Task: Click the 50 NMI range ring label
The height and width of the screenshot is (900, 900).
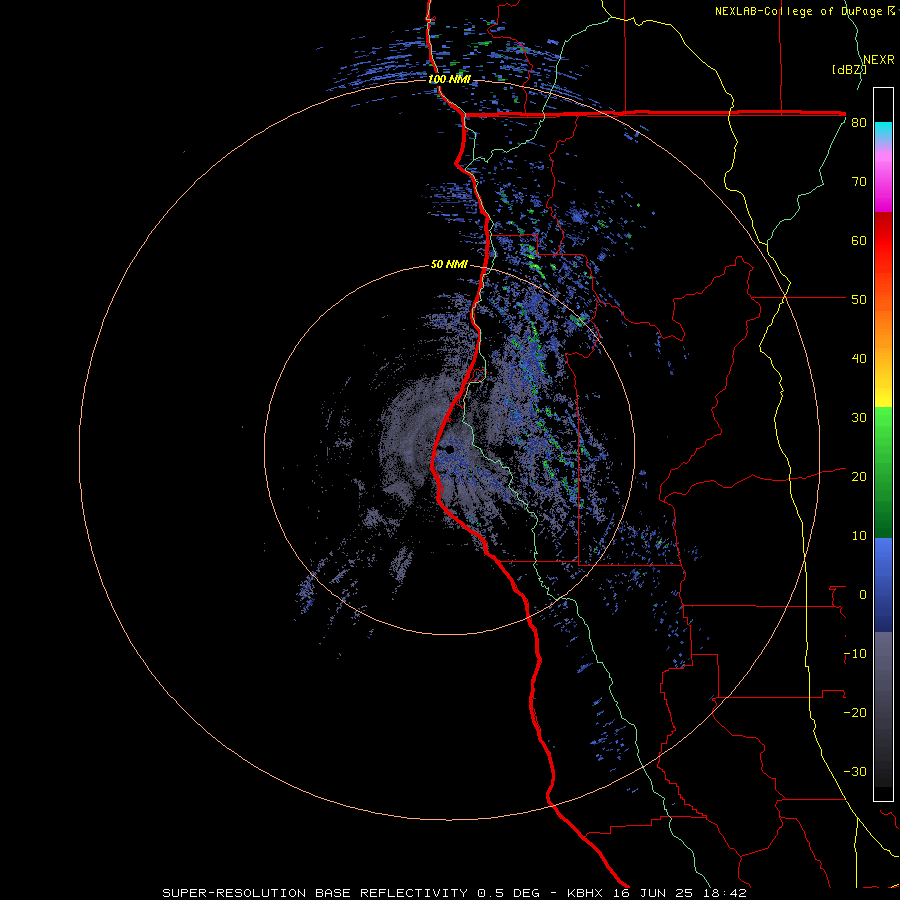Action: [x=449, y=265]
